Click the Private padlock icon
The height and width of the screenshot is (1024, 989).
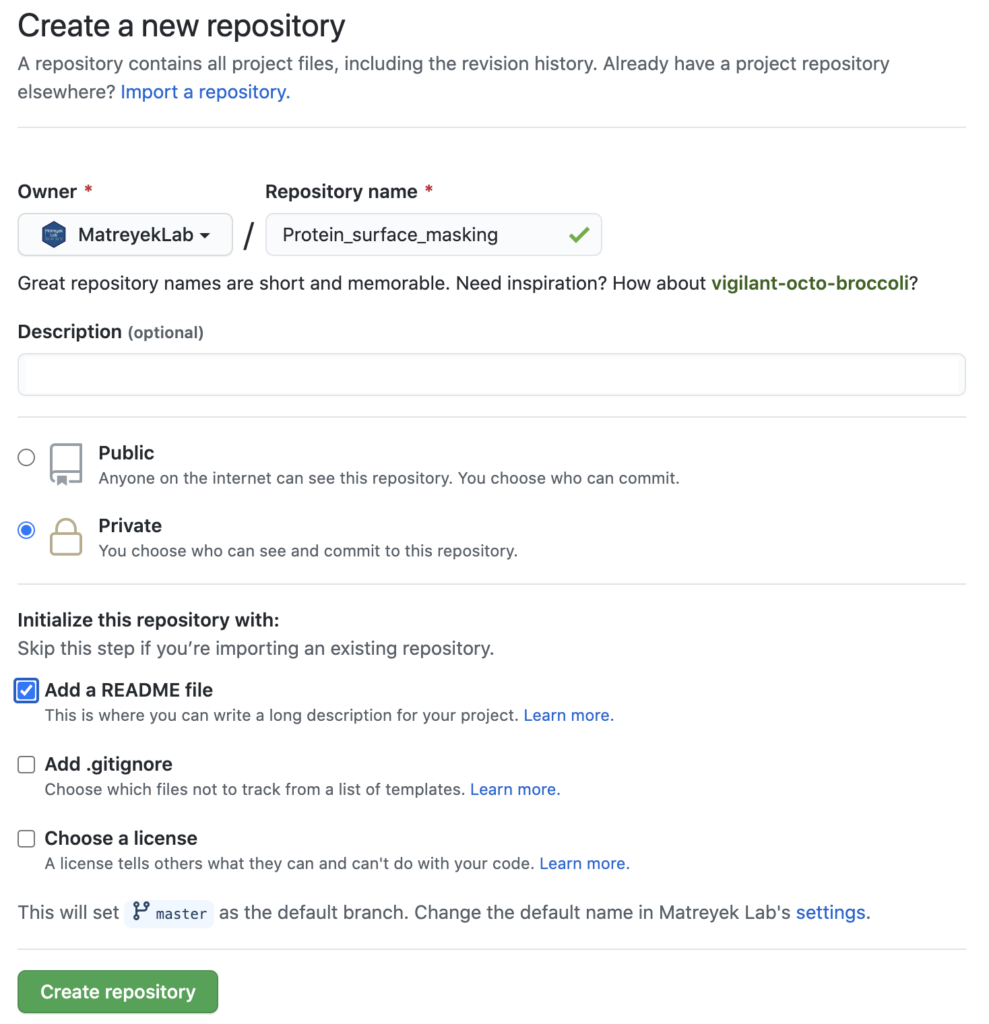coord(66,537)
